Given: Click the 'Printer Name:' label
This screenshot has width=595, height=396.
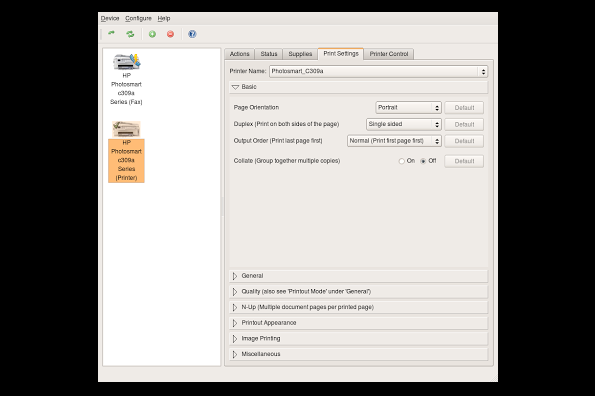Looking at the screenshot, I should click(248, 71).
